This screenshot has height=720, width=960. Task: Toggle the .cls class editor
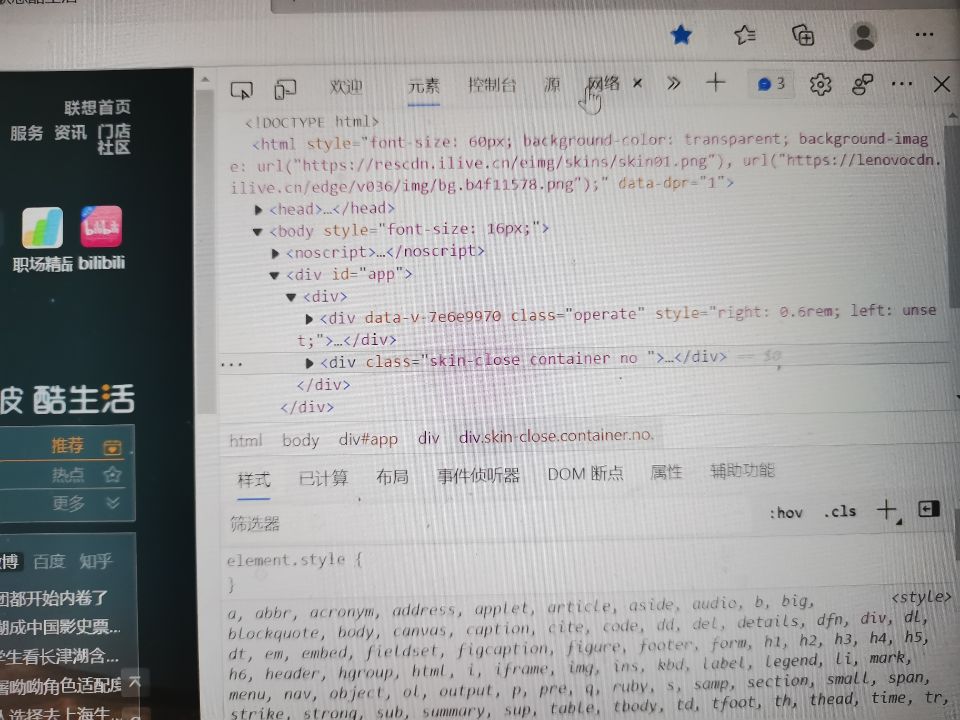pyautogui.click(x=839, y=511)
